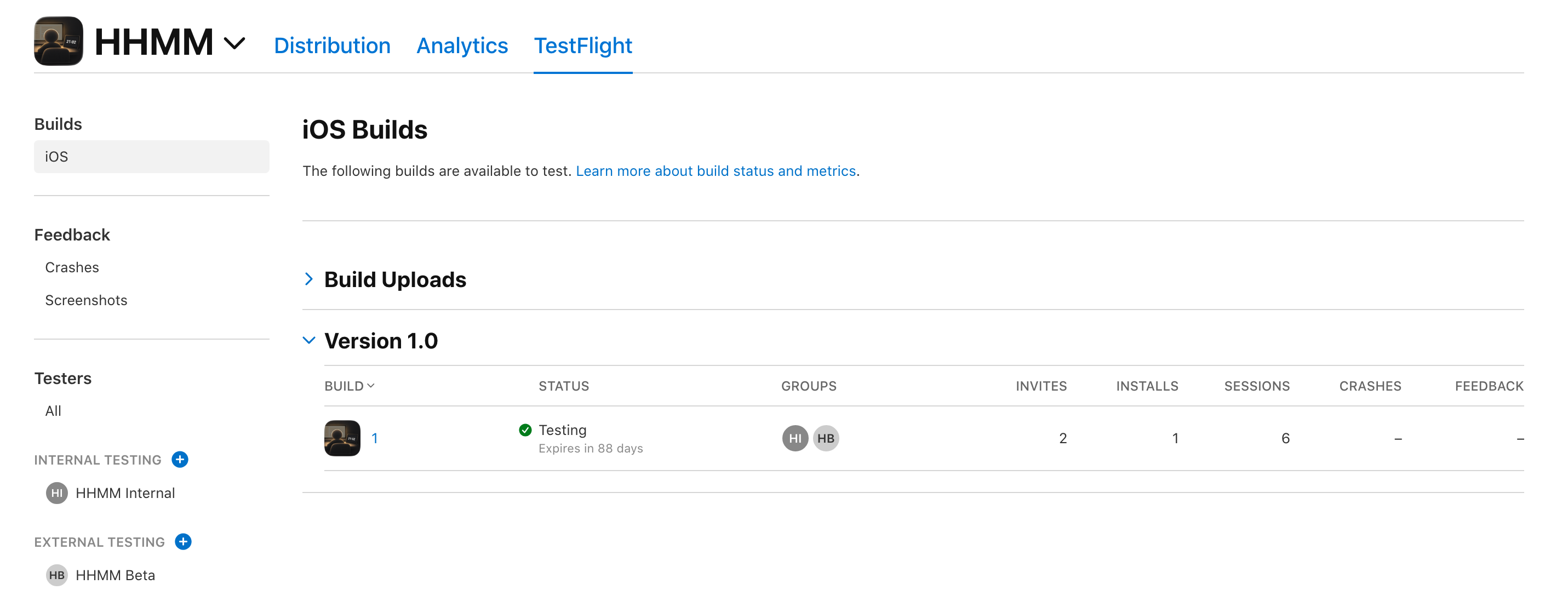Click the INSTALLS column header
1568x607 pixels.
pos(1147,386)
